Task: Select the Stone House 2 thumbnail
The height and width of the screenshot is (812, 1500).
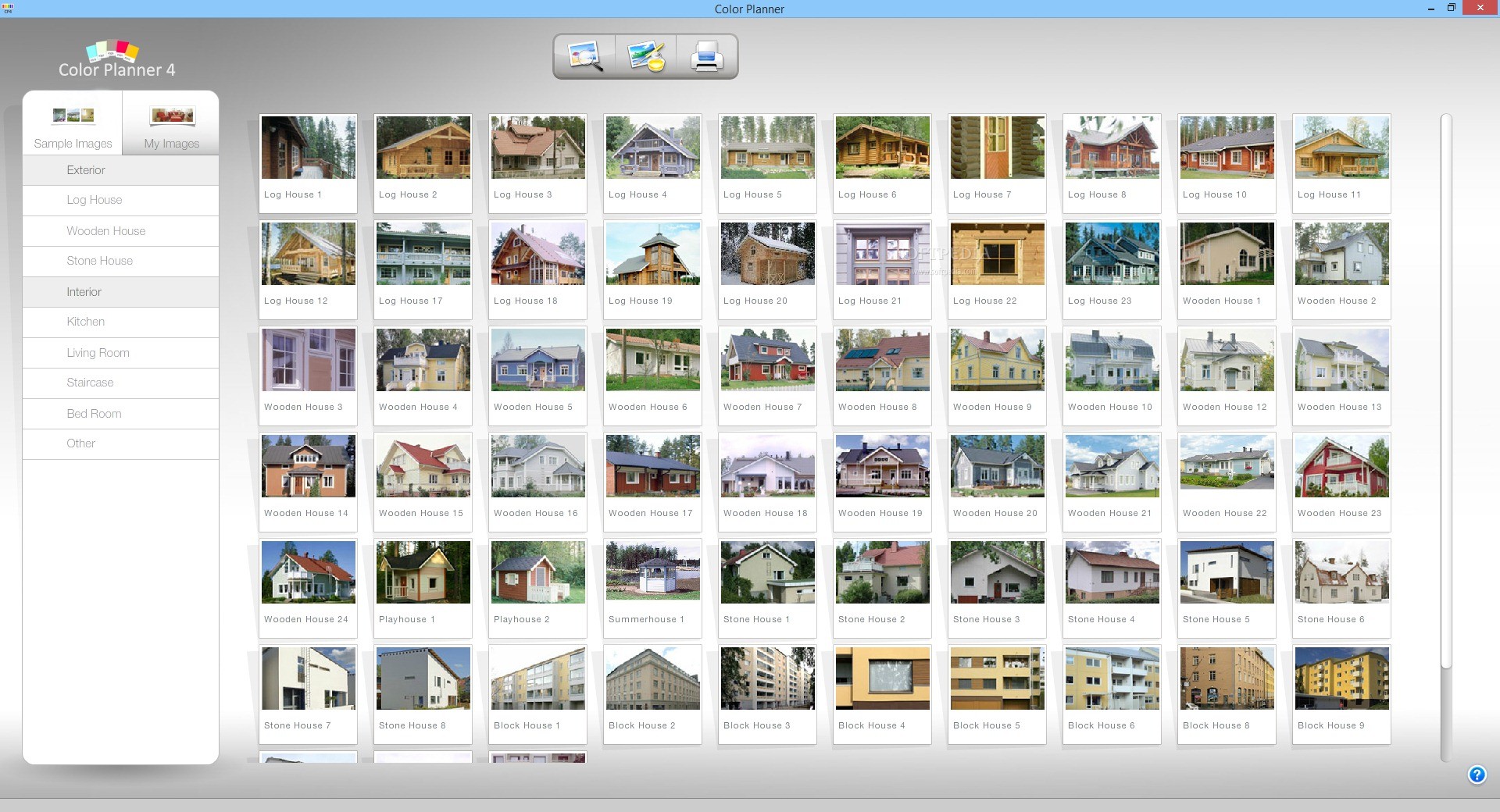Action: 883,588
